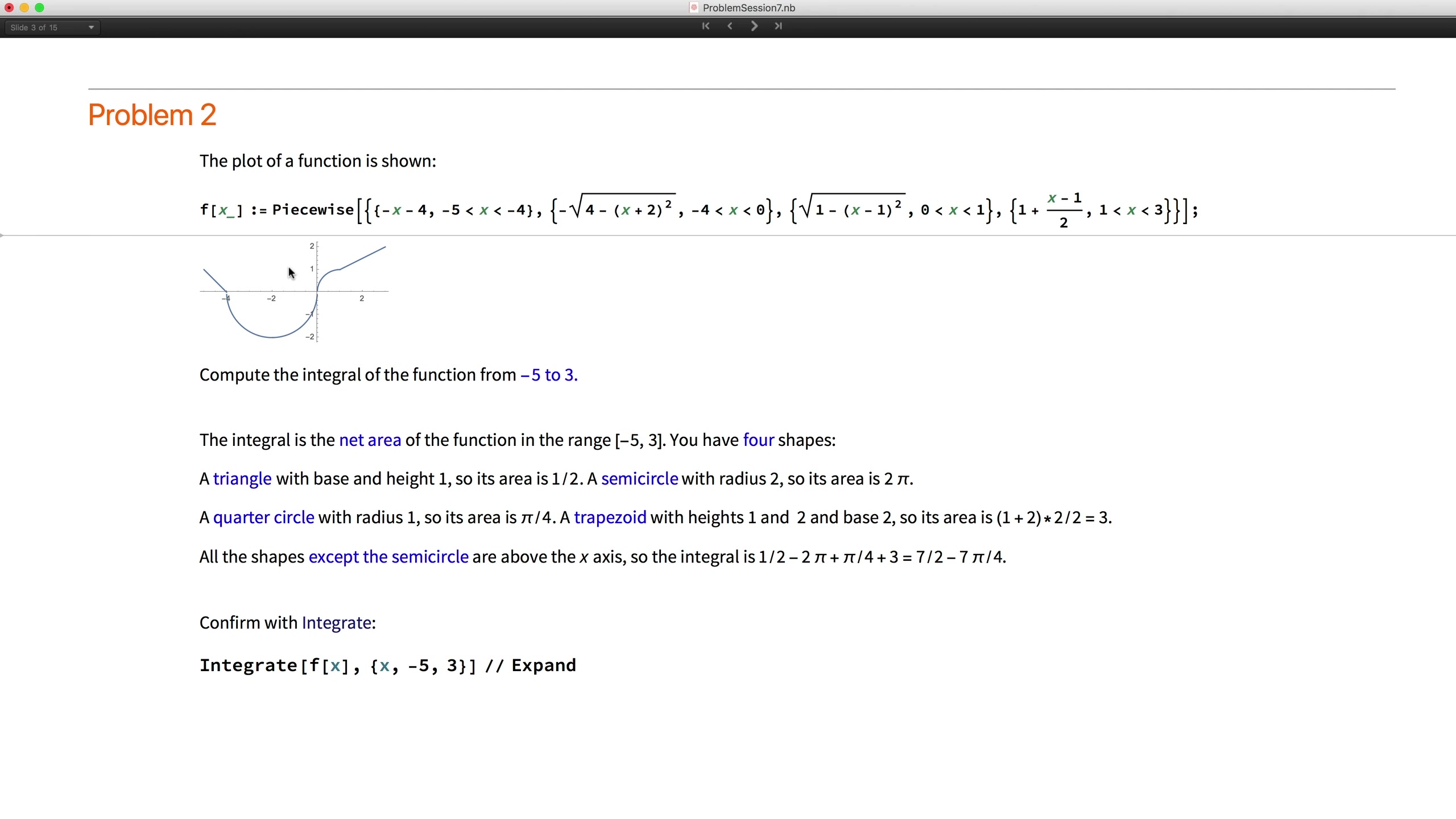
Task: Click the yellow traffic light icon
Action: coord(24,8)
